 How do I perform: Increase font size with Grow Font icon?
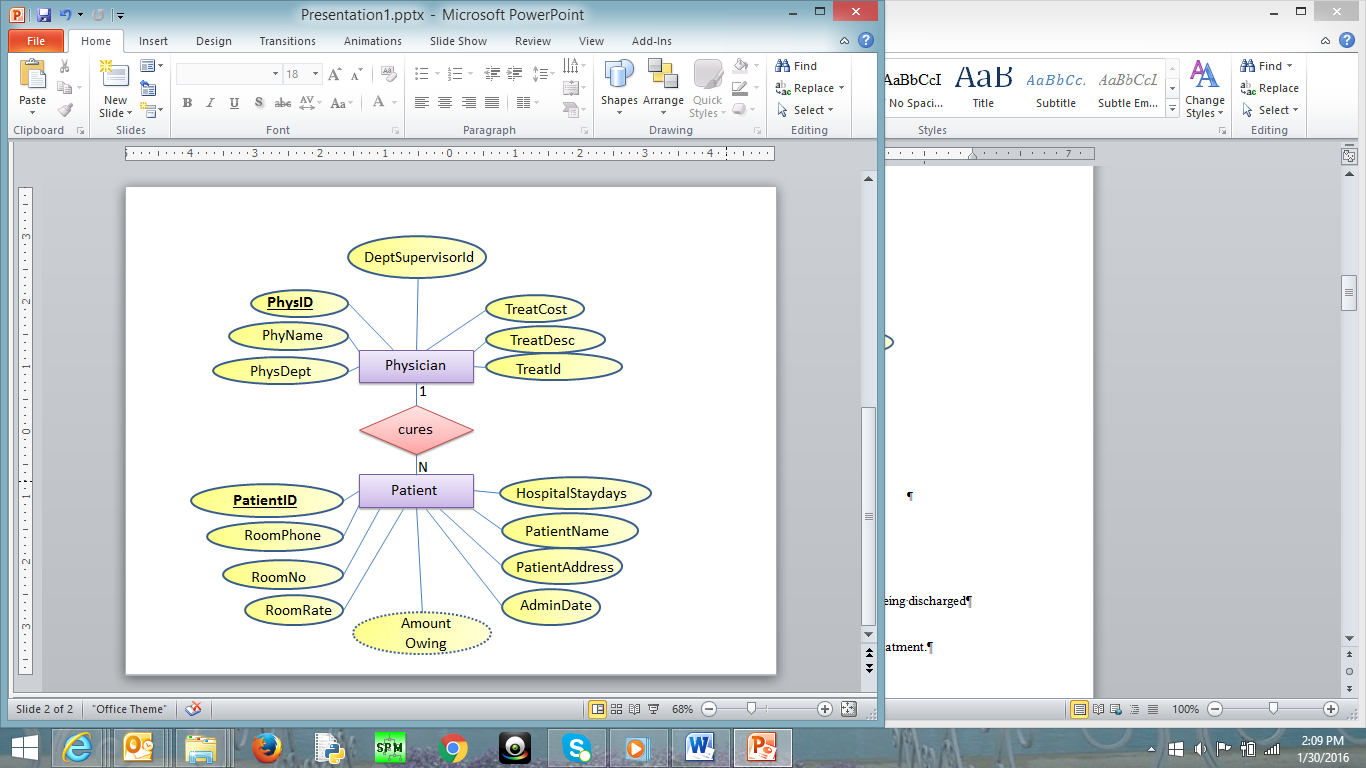[335, 74]
